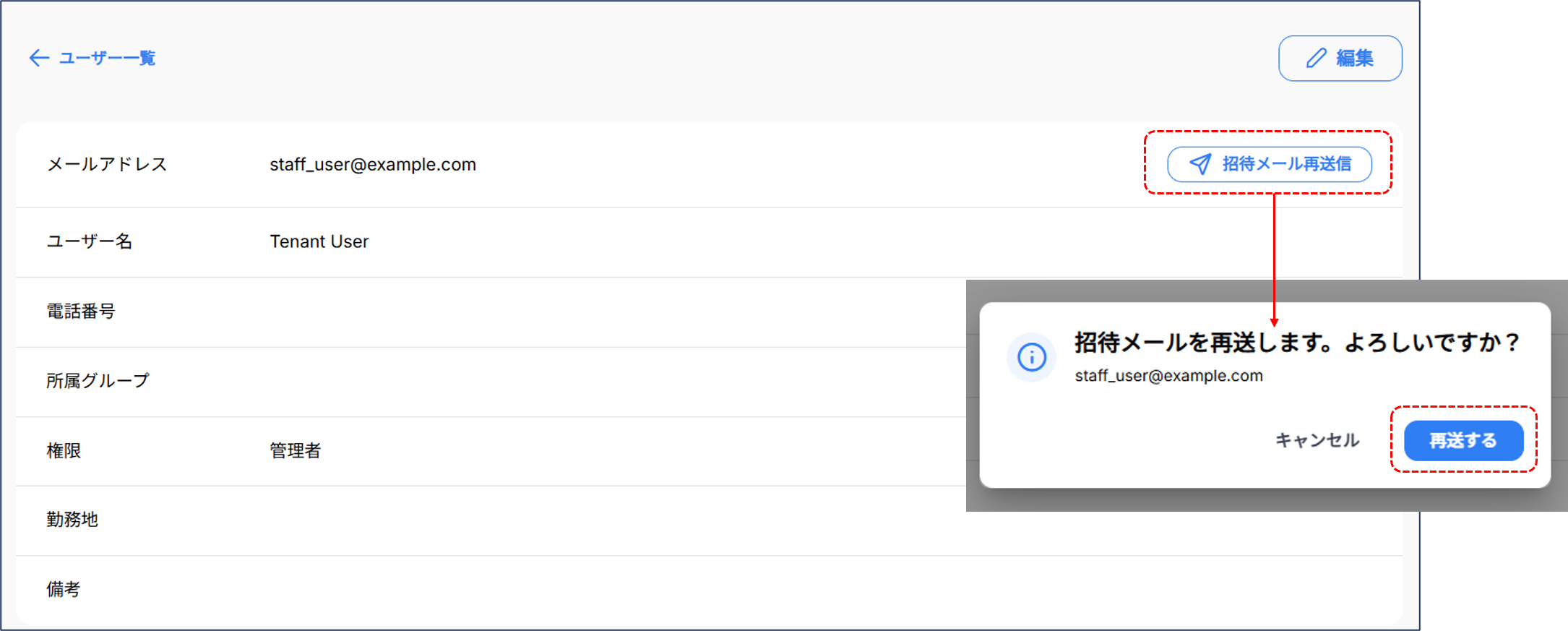Click the ユーザー名 field label
This screenshot has height=631, width=1568.
click(90, 241)
